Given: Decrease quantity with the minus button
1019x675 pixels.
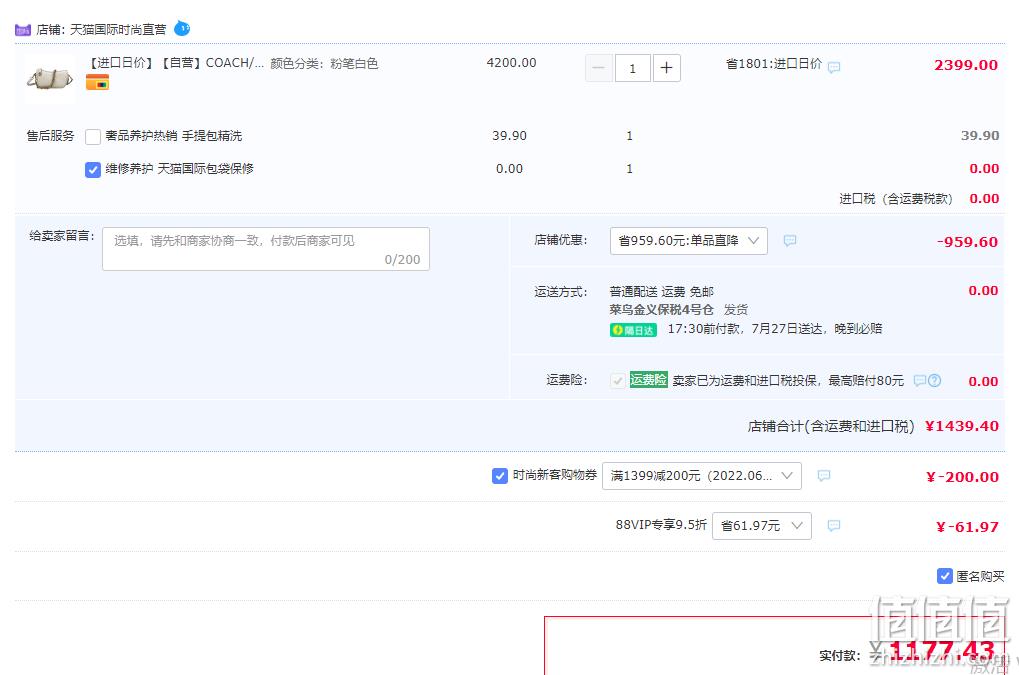Looking at the screenshot, I should point(599,68).
